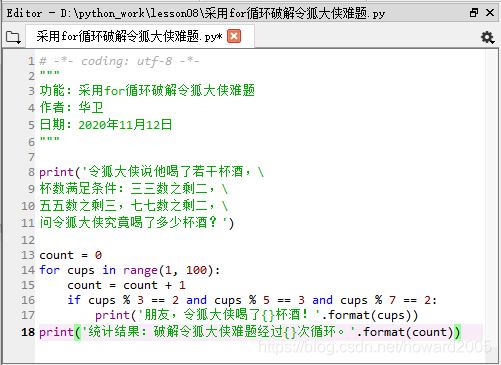Viewport: 501px width, 365px height.
Task: Click the if keyword on line 16
Action: 74,300
